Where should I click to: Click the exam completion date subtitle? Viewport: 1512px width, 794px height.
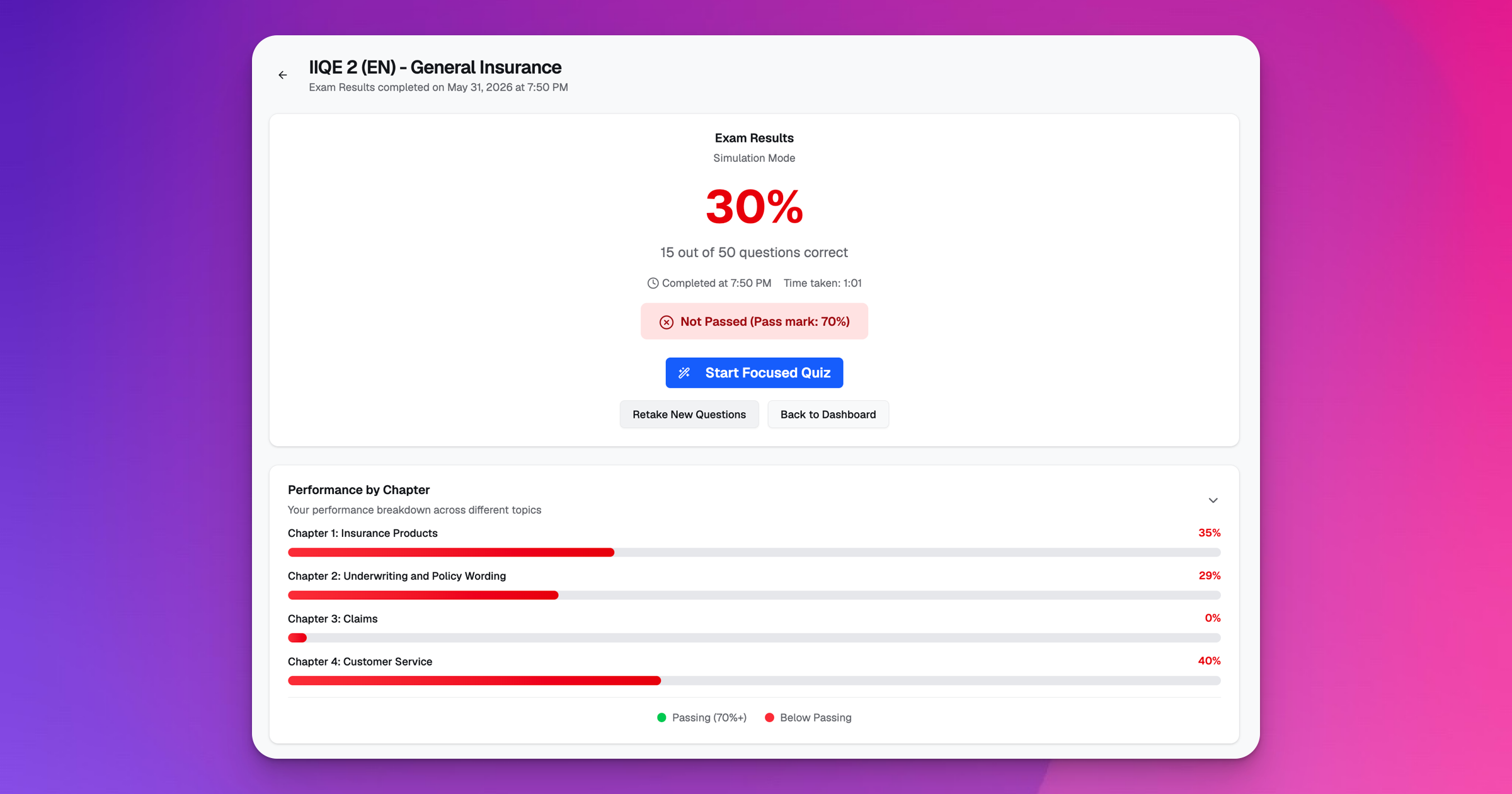point(438,88)
